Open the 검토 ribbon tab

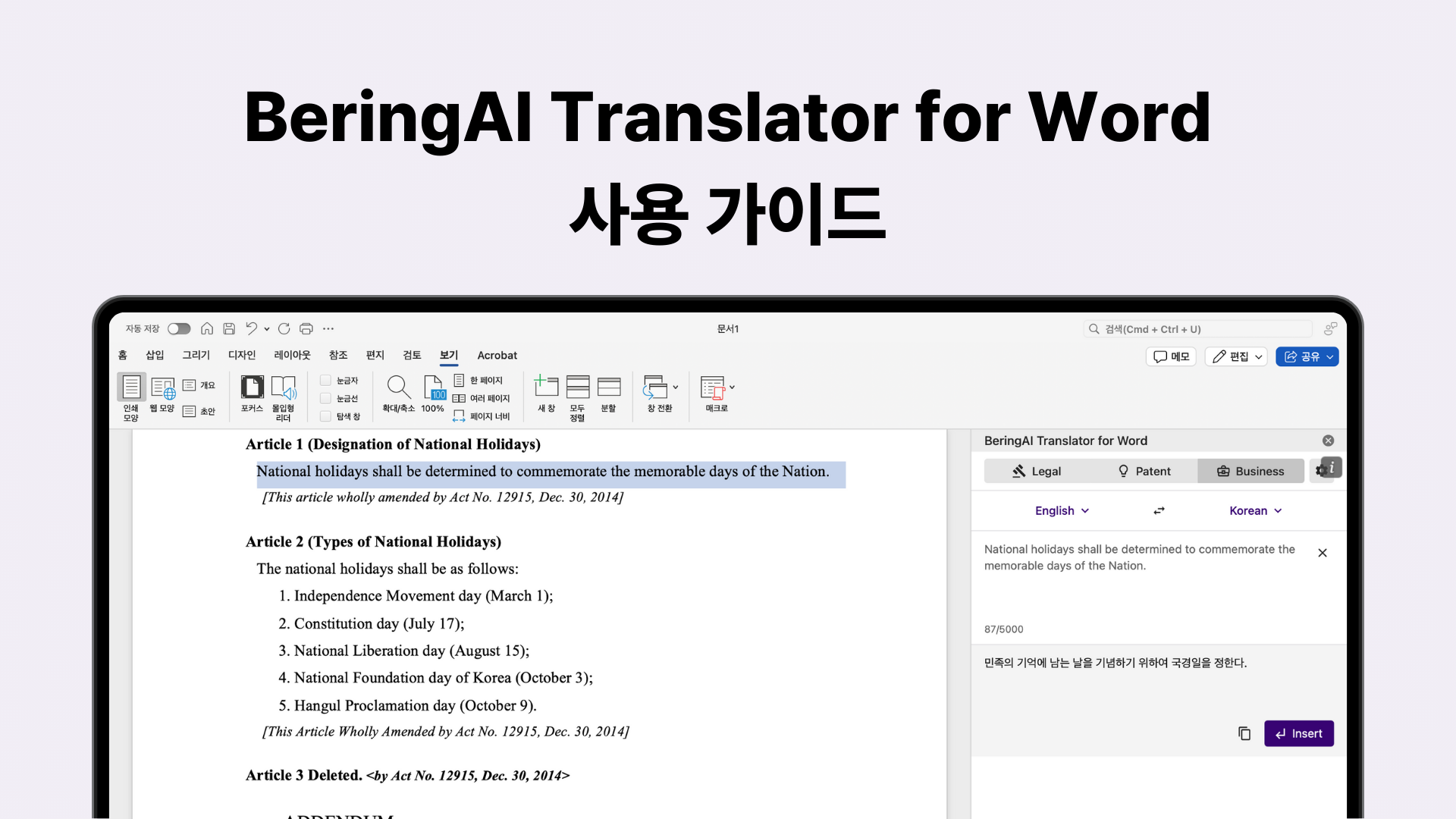(412, 355)
